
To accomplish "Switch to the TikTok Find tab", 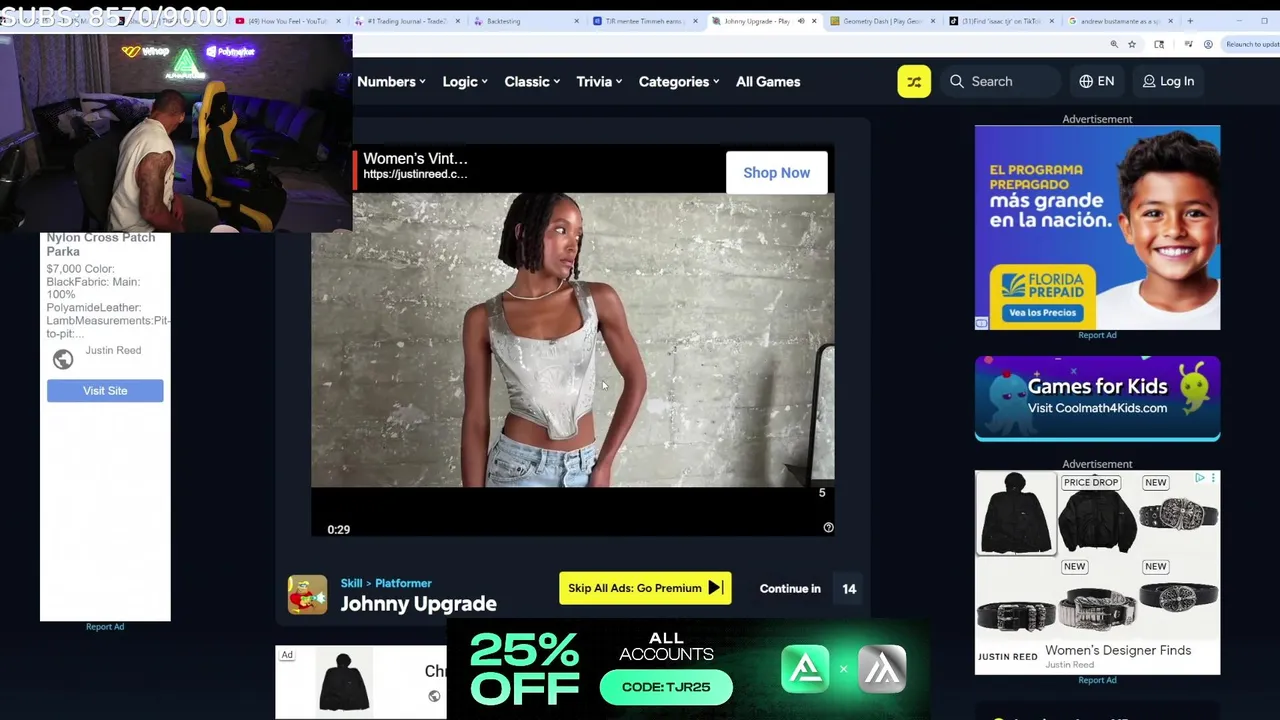I will point(1000,21).
